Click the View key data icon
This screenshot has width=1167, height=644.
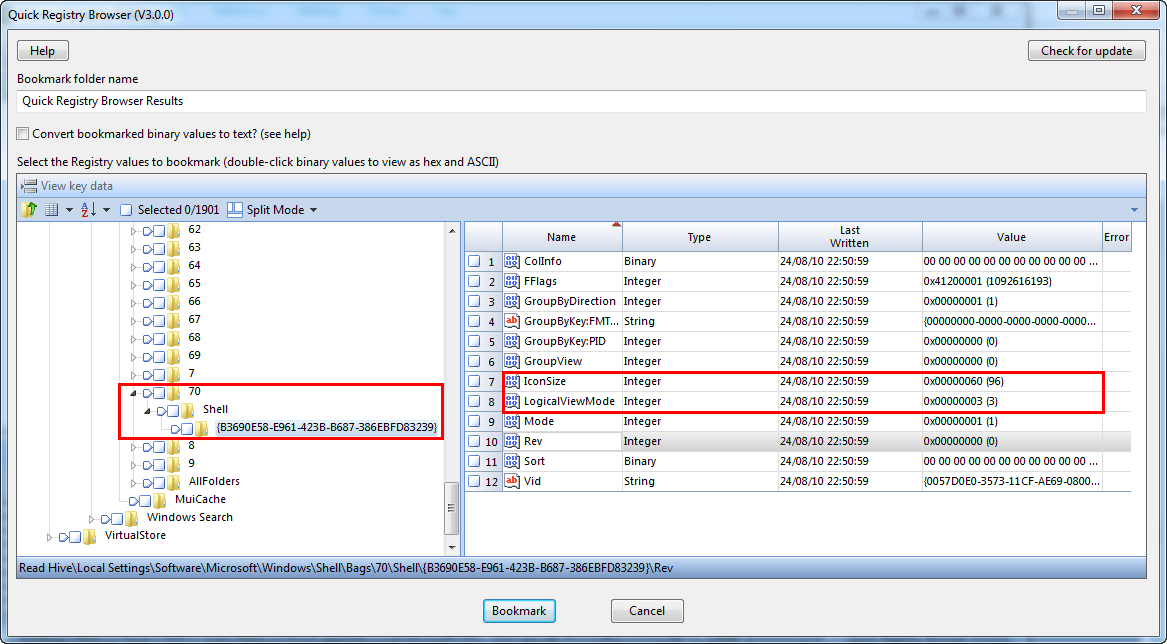[x=30, y=186]
